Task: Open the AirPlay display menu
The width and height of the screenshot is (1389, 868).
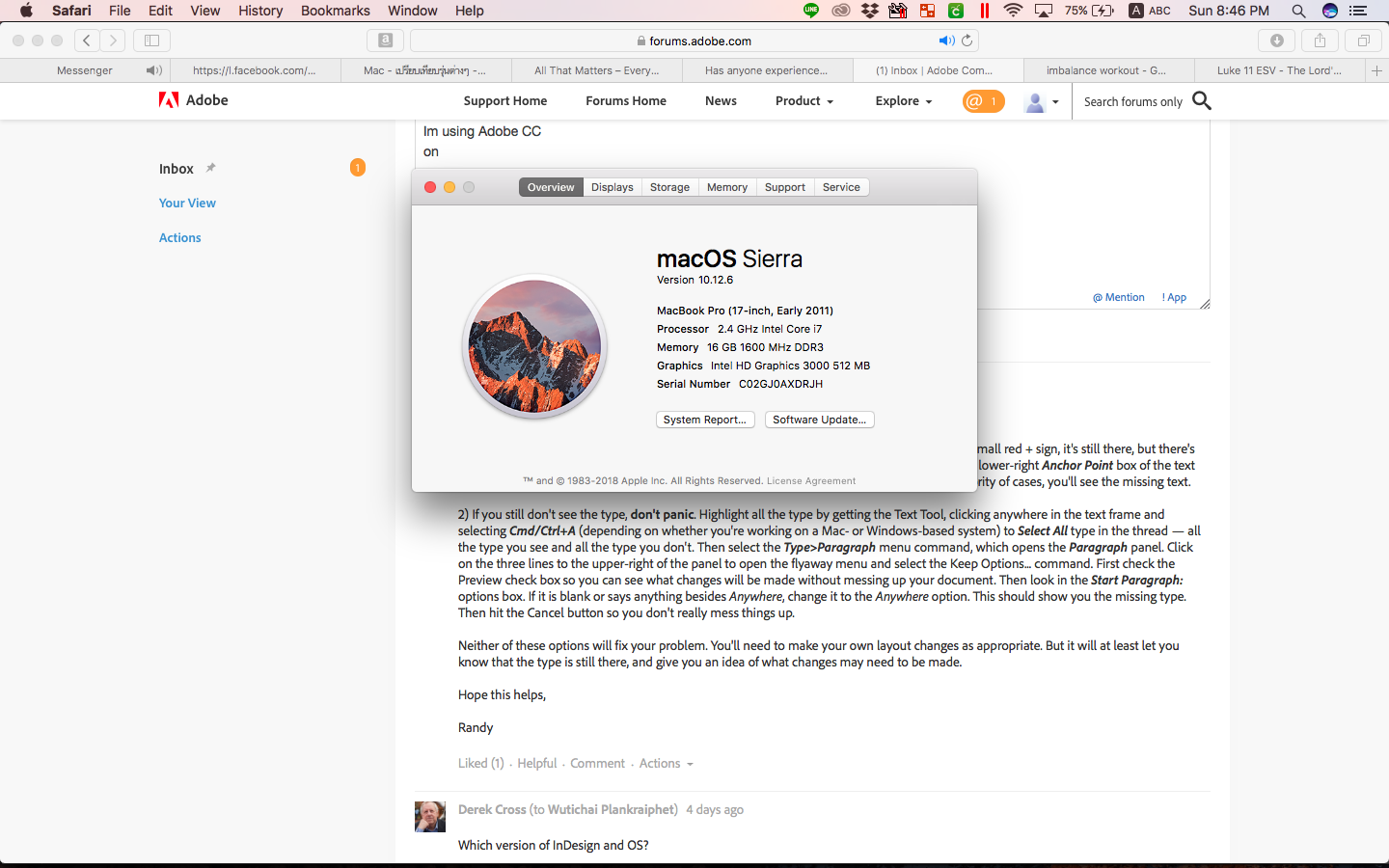Action: tap(1044, 11)
